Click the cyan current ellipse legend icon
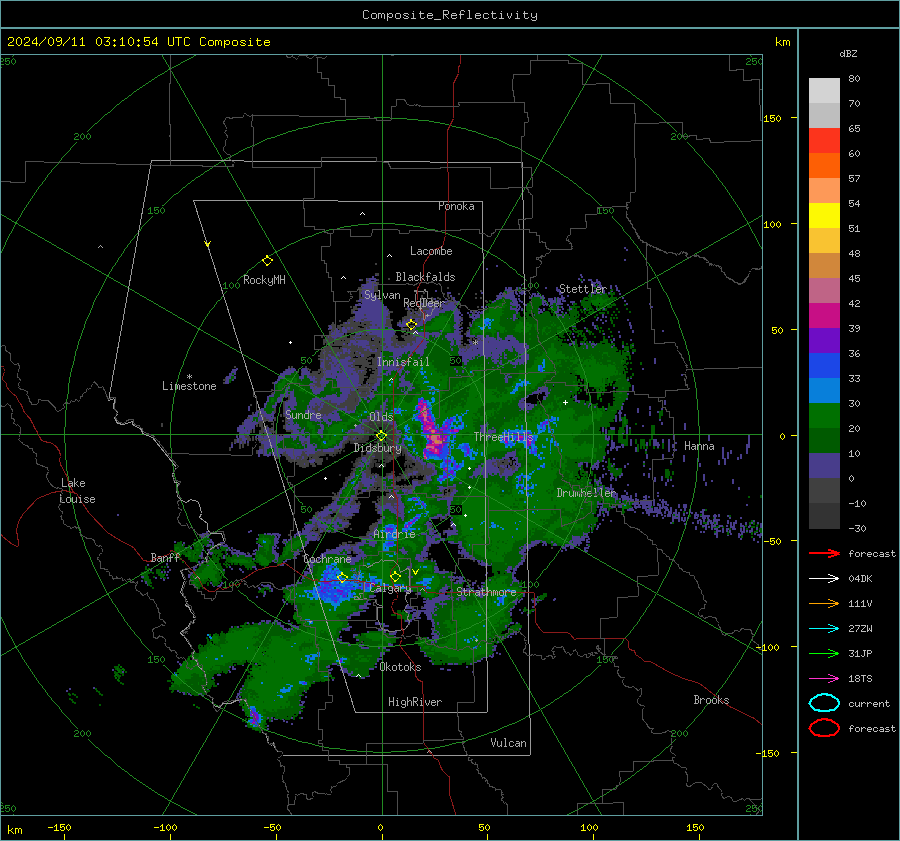The height and width of the screenshot is (841, 900). pyautogui.click(x=824, y=703)
